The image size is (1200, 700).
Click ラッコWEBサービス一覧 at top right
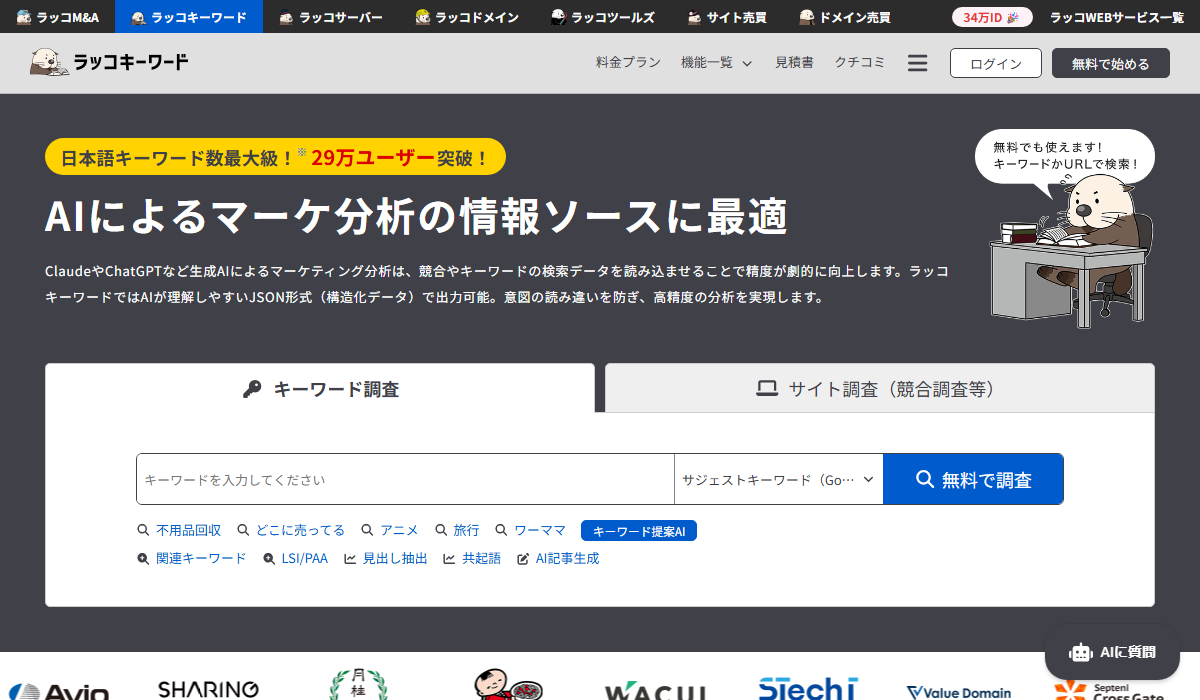[1106, 16]
